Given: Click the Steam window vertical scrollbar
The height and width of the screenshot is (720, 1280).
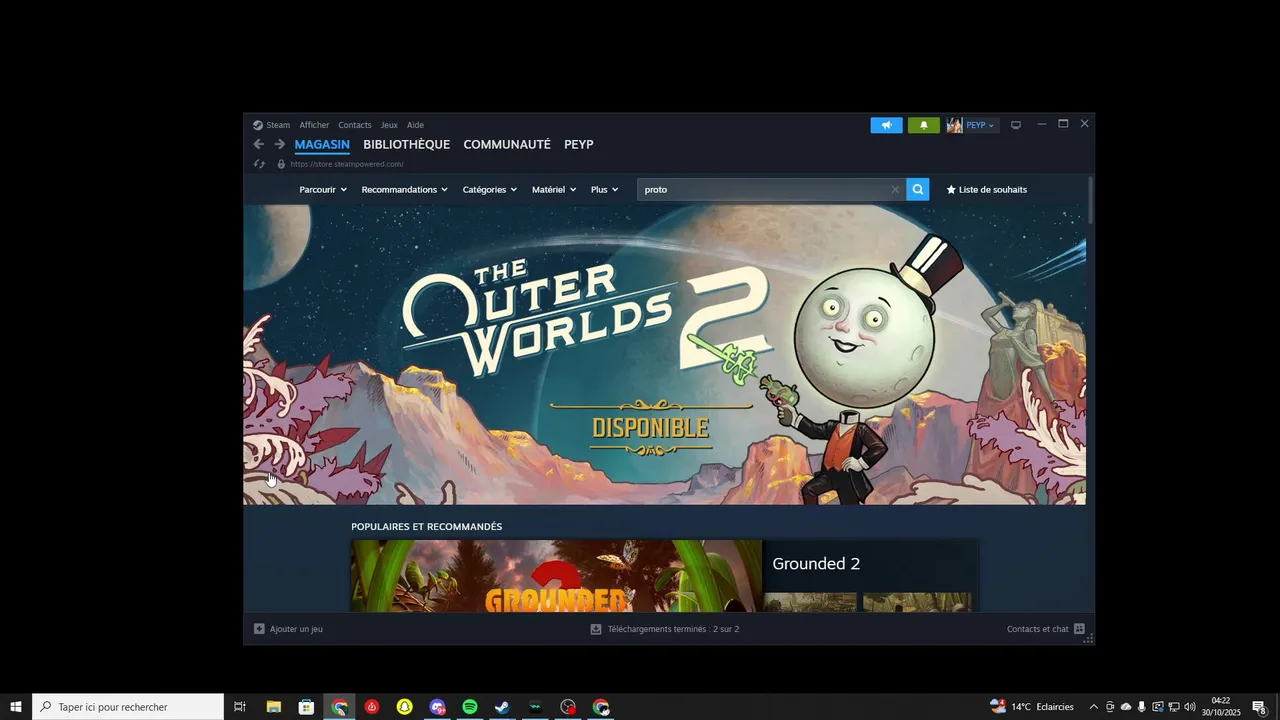Looking at the screenshot, I should (x=1090, y=200).
